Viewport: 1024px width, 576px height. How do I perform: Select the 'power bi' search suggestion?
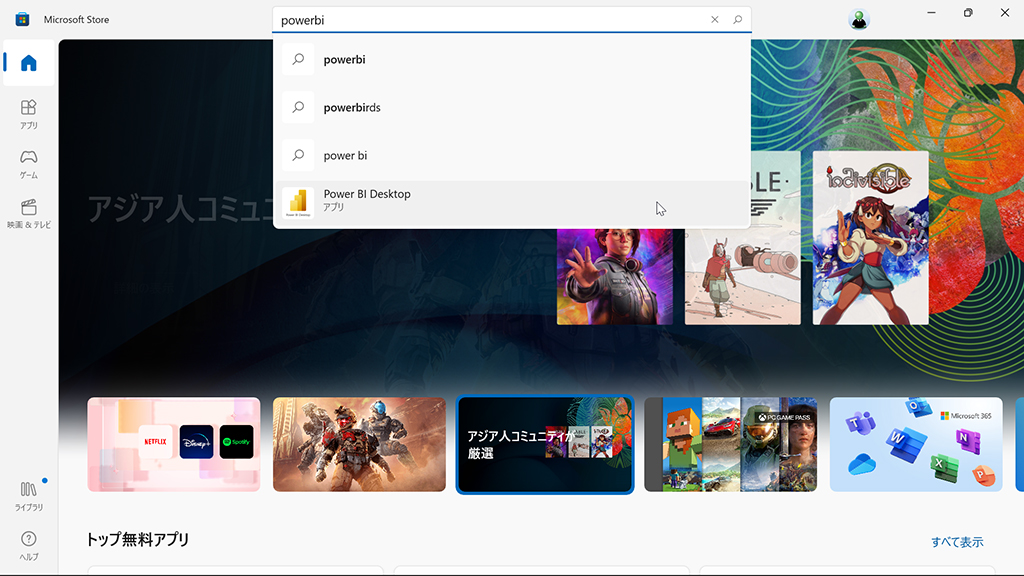512,155
